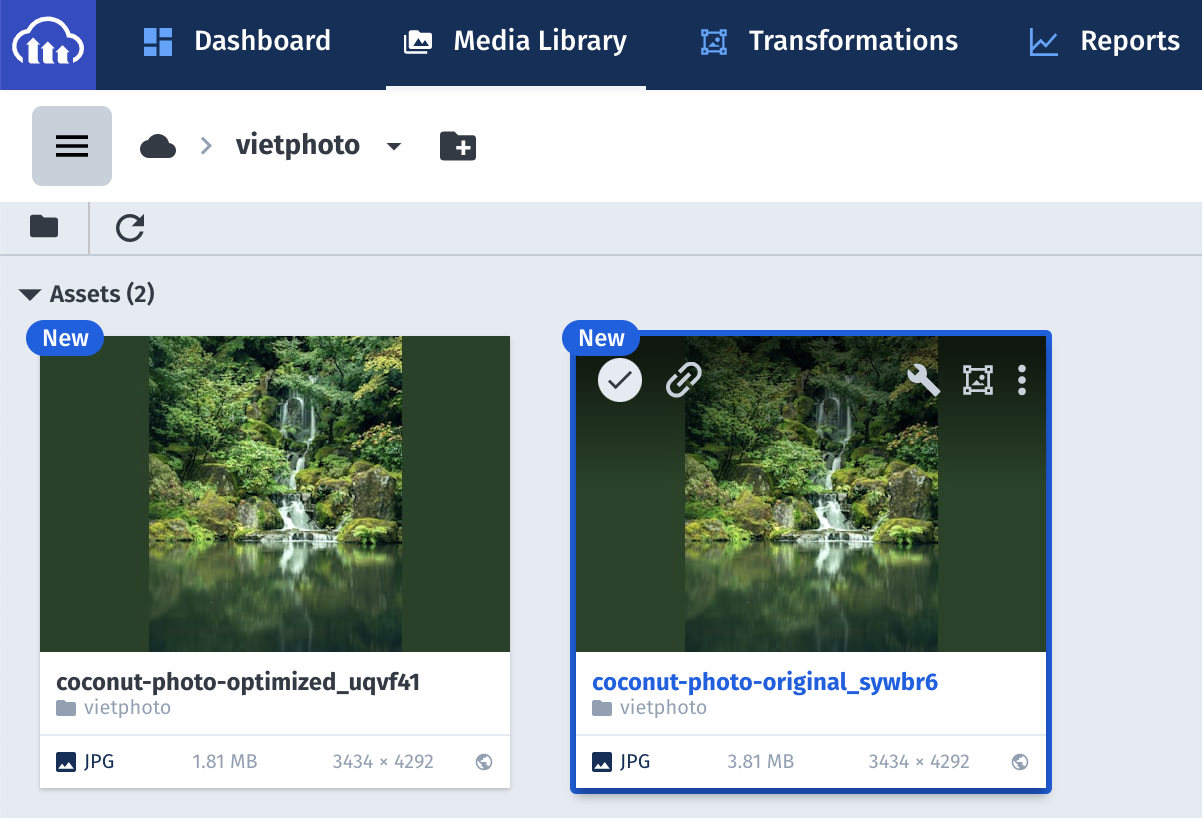Image resolution: width=1202 pixels, height=818 pixels.
Task: Open the Reports tab
Action: click(x=1105, y=41)
